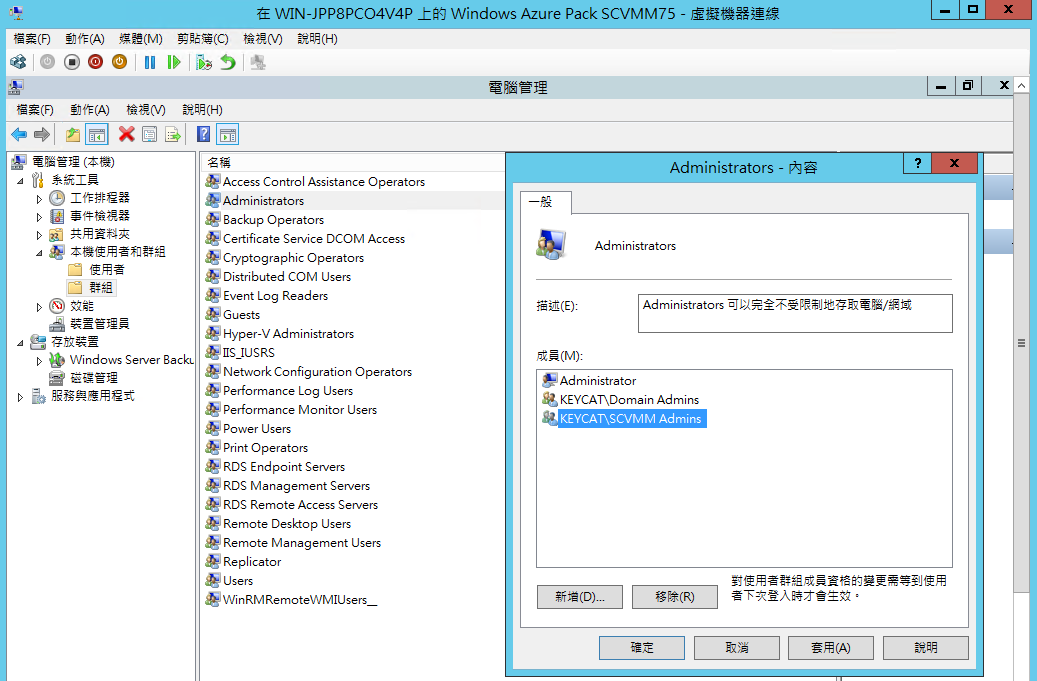Click the VM Checkpoint icon
Viewport: 1037px width, 681px height.
[x=204, y=62]
